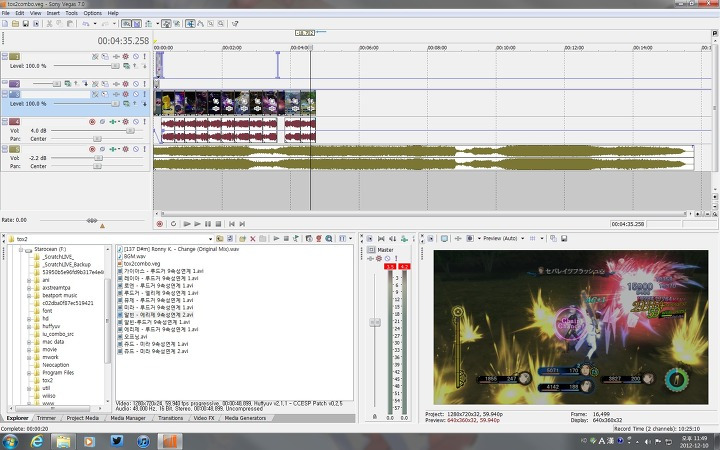Click the Record button in transport bar

(159, 224)
